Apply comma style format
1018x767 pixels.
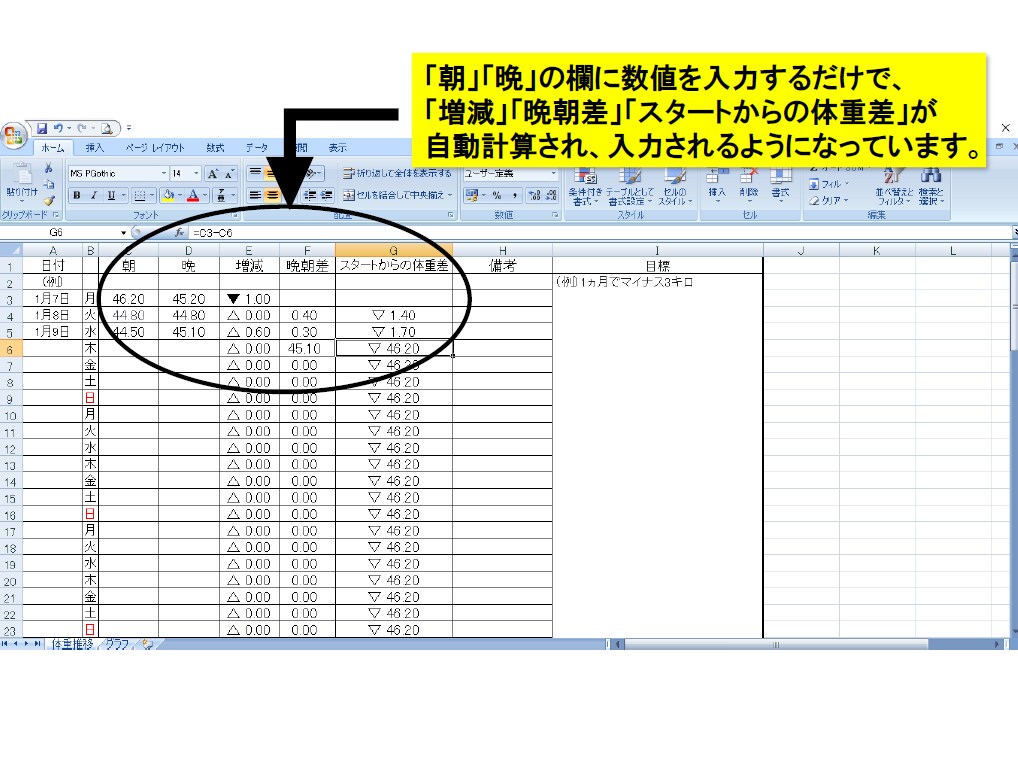point(514,195)
